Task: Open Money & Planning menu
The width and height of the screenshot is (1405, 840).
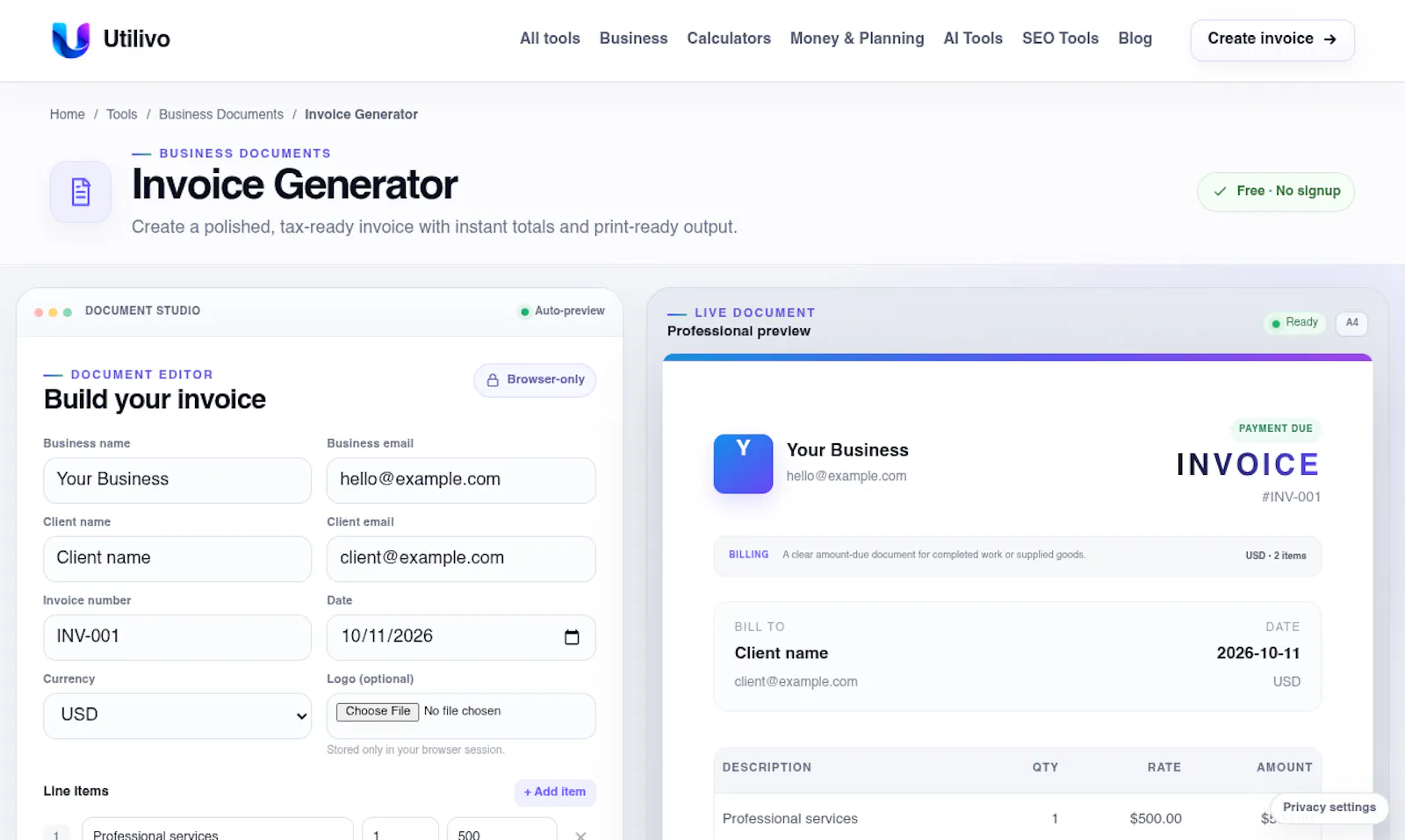Action: 857,39
